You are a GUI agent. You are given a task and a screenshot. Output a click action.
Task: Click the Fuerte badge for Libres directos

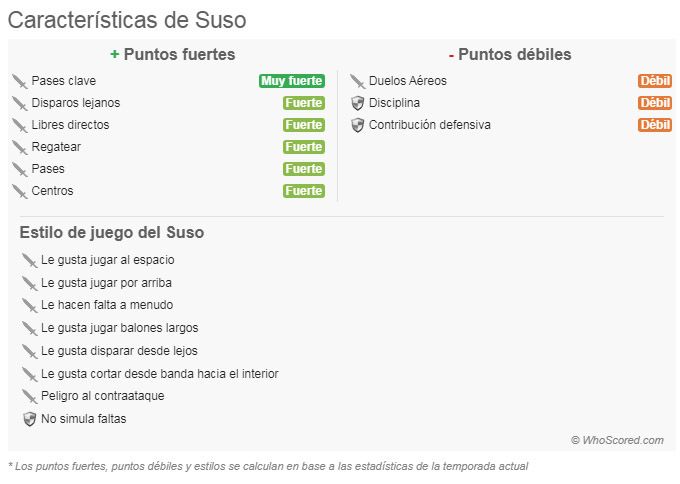click(x=303, y=125)
